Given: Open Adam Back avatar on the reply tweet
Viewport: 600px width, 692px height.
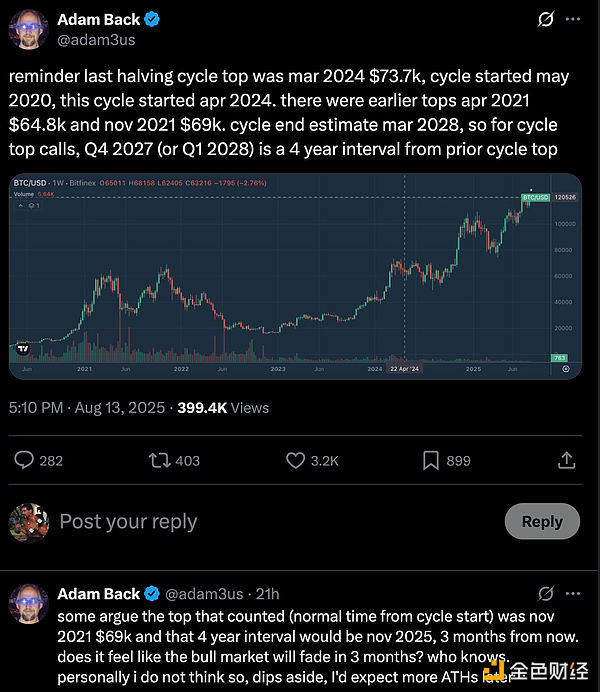Looking at the screenshot, I should point(29,603).
